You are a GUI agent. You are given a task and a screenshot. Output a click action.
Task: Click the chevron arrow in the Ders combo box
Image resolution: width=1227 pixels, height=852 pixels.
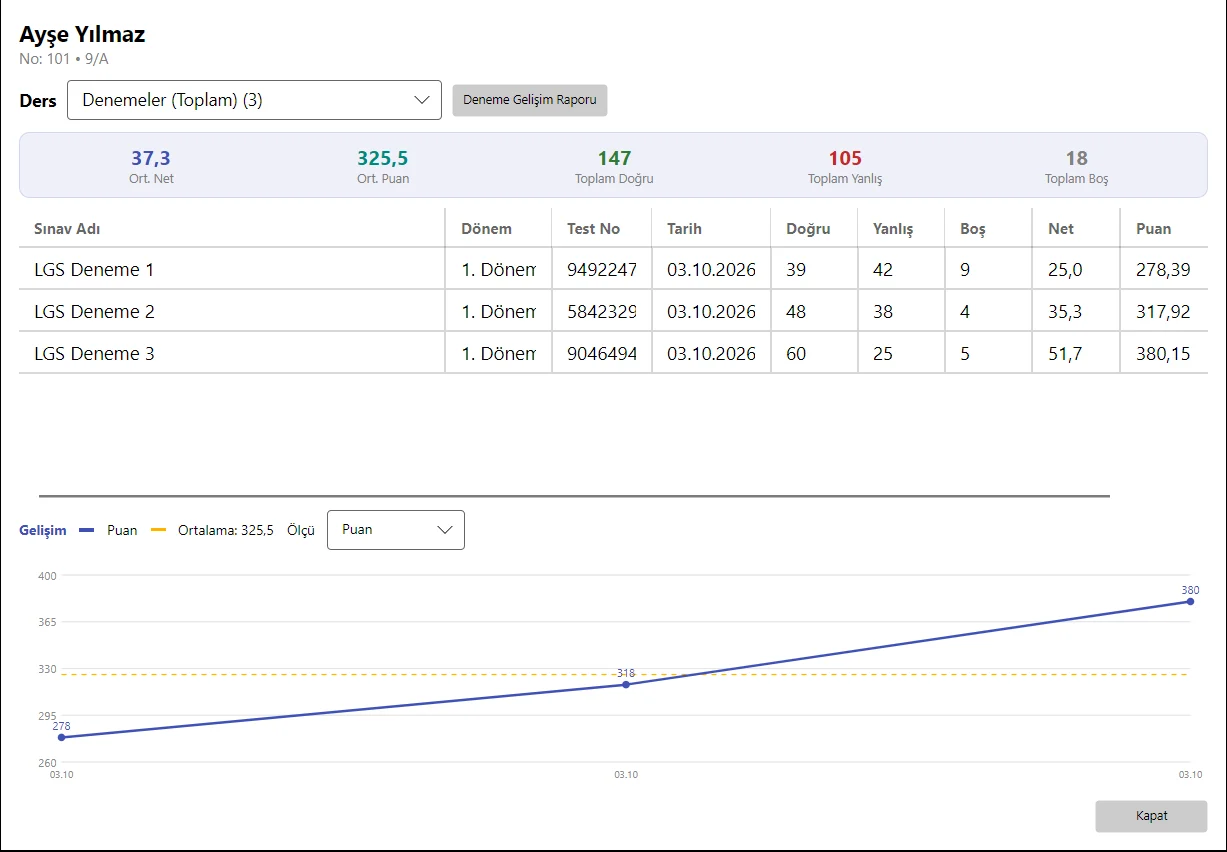[421, 100]
